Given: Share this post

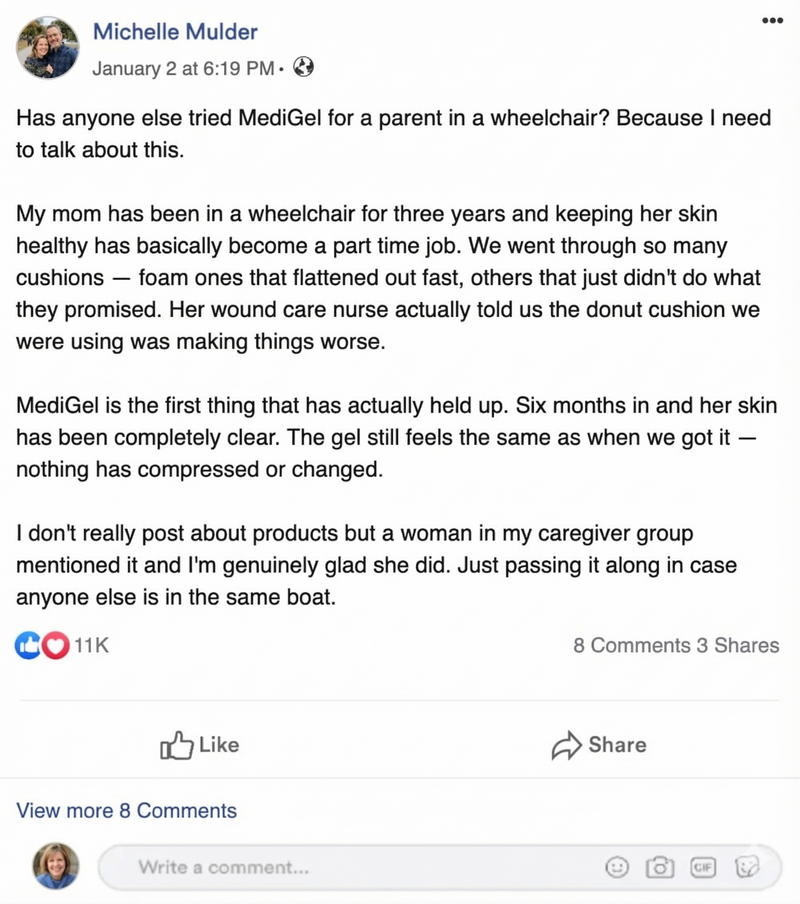Looking at the screenshot, I should coord(599,745).
